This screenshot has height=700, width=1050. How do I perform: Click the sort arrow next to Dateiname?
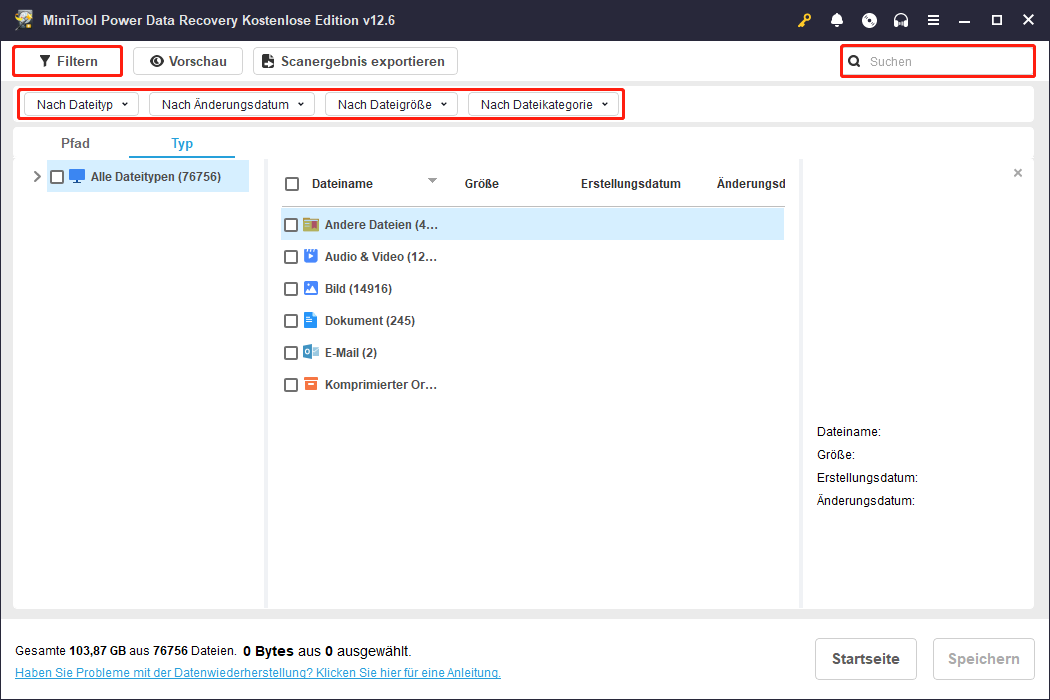click(432, 180)
